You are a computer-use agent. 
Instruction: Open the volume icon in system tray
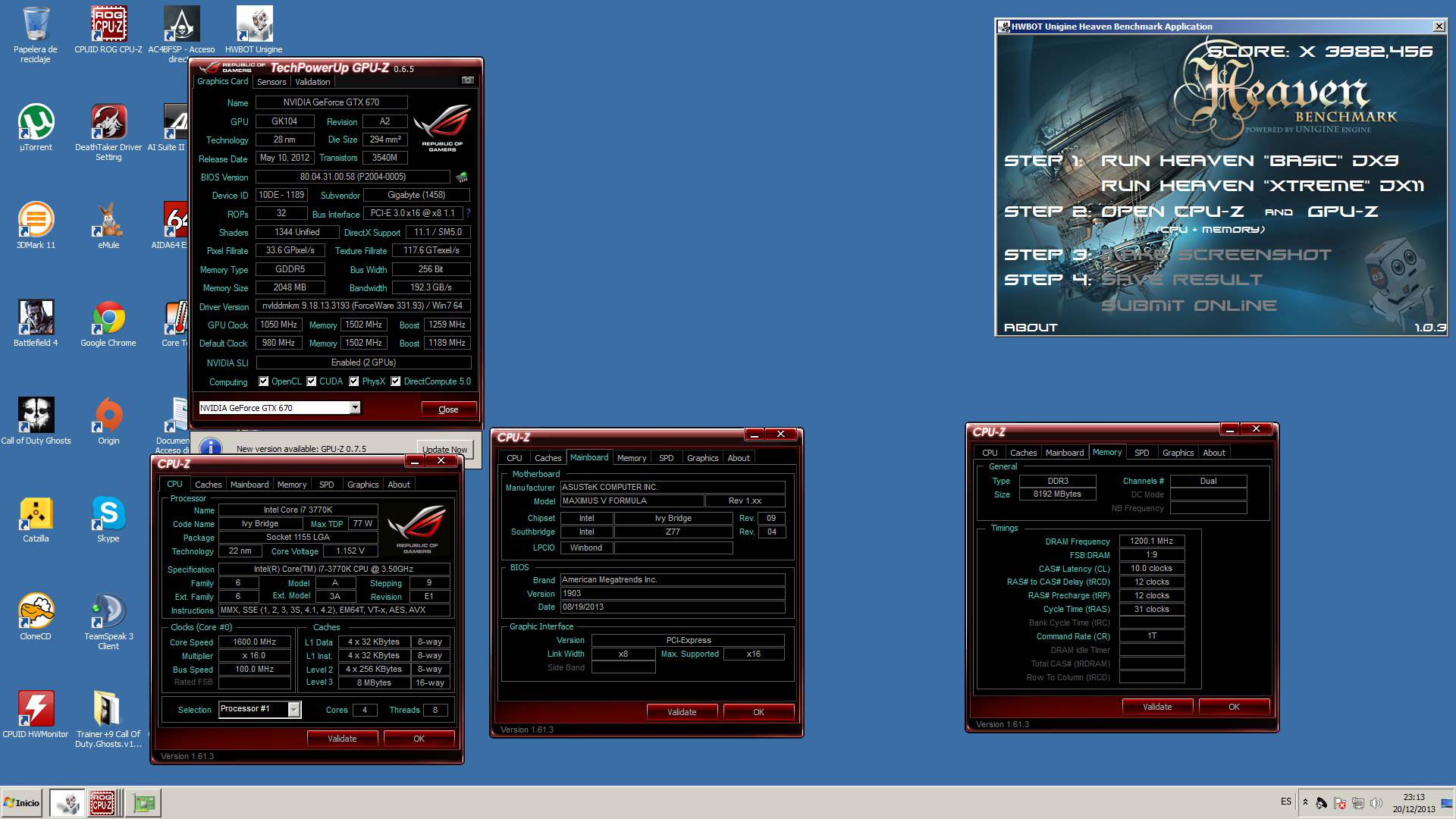(x=1376, y=803)
